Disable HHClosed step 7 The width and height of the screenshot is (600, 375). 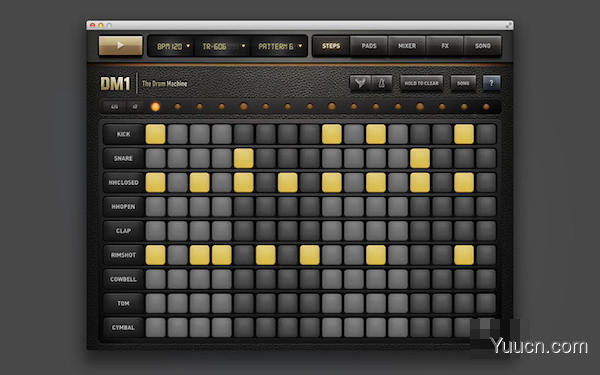click(288, 183)
